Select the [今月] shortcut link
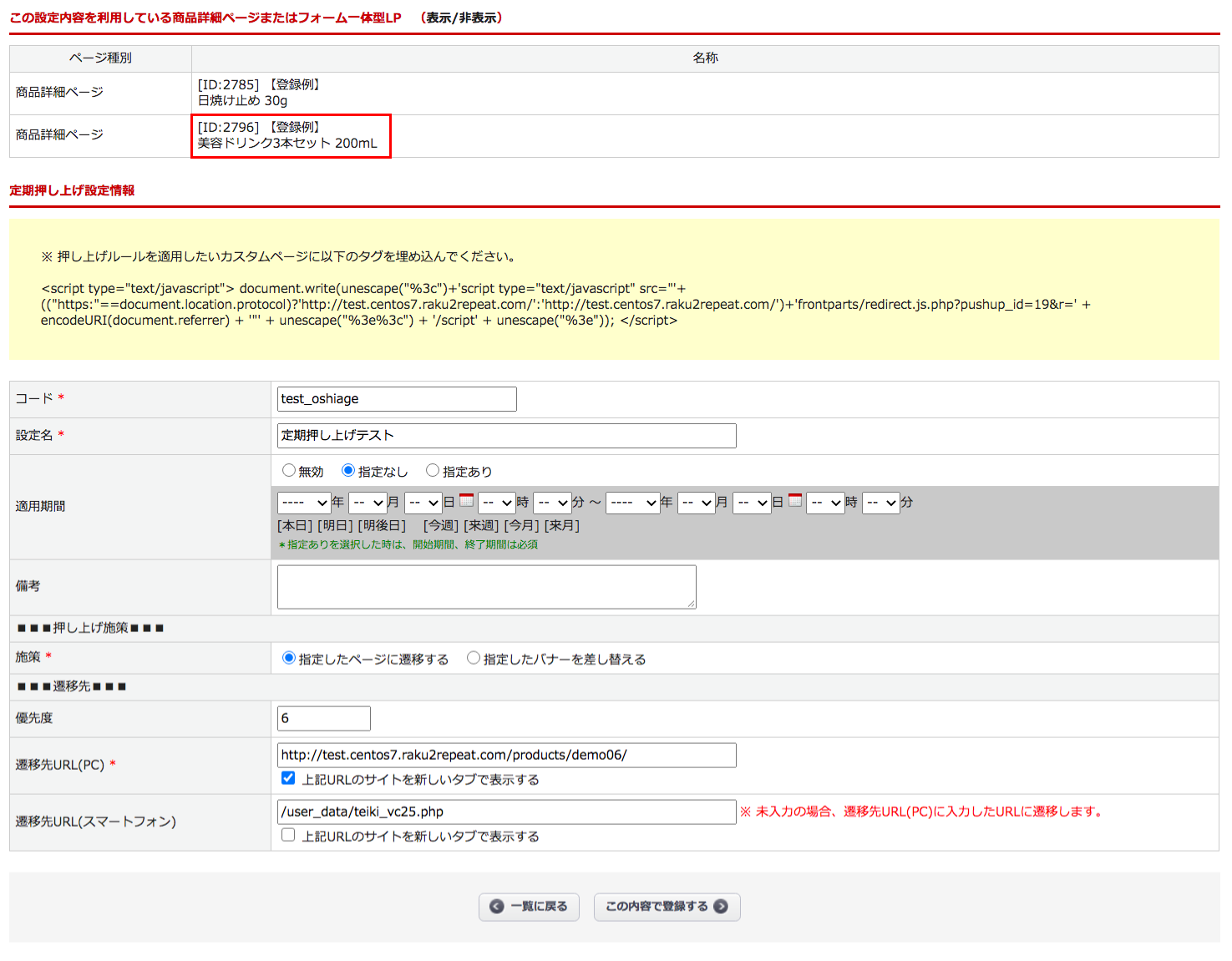This screenshot has width=1232, height=961. pos(521,525)
